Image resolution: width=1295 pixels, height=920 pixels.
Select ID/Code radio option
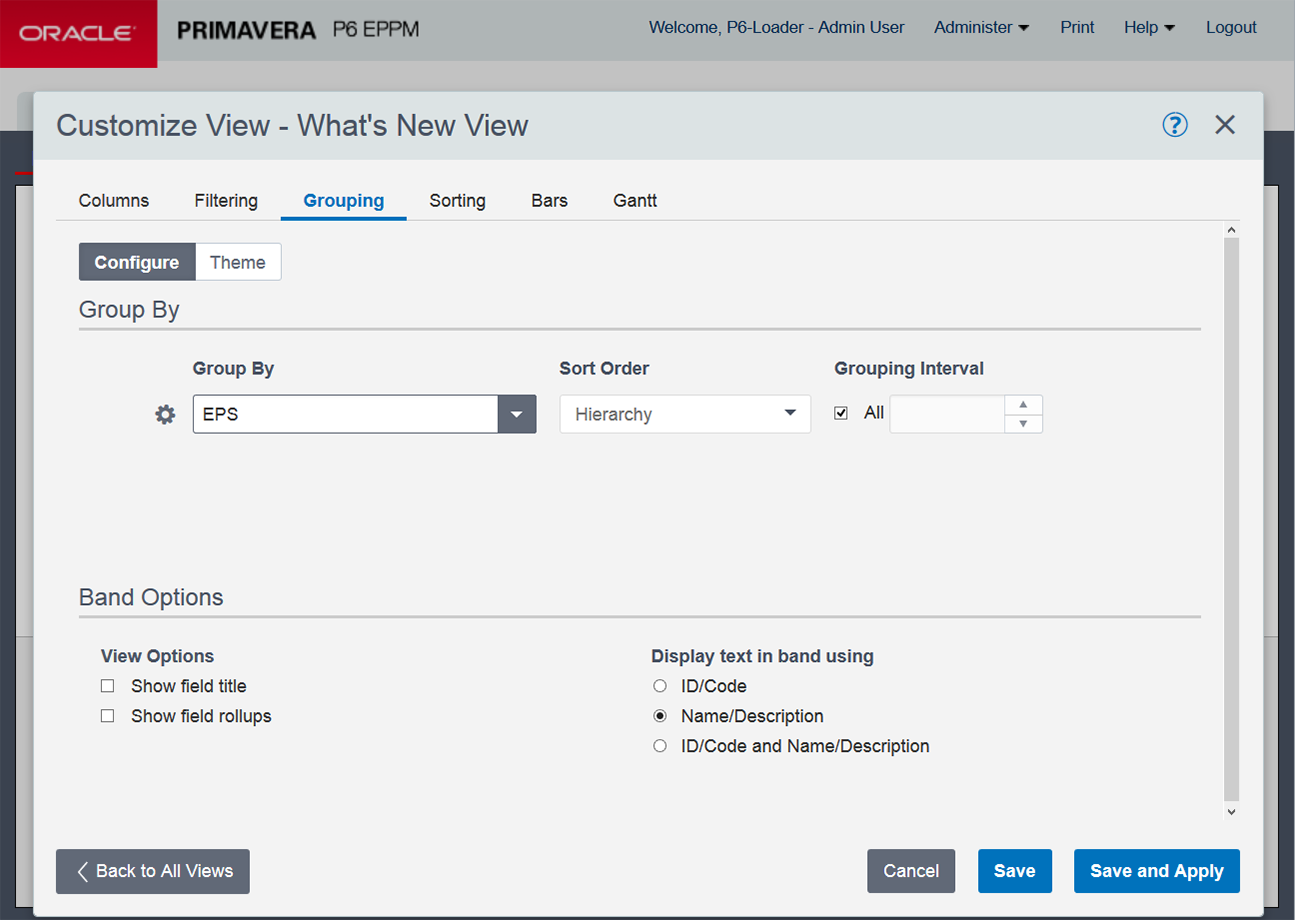pyautogui.click(x=660, y=686)
